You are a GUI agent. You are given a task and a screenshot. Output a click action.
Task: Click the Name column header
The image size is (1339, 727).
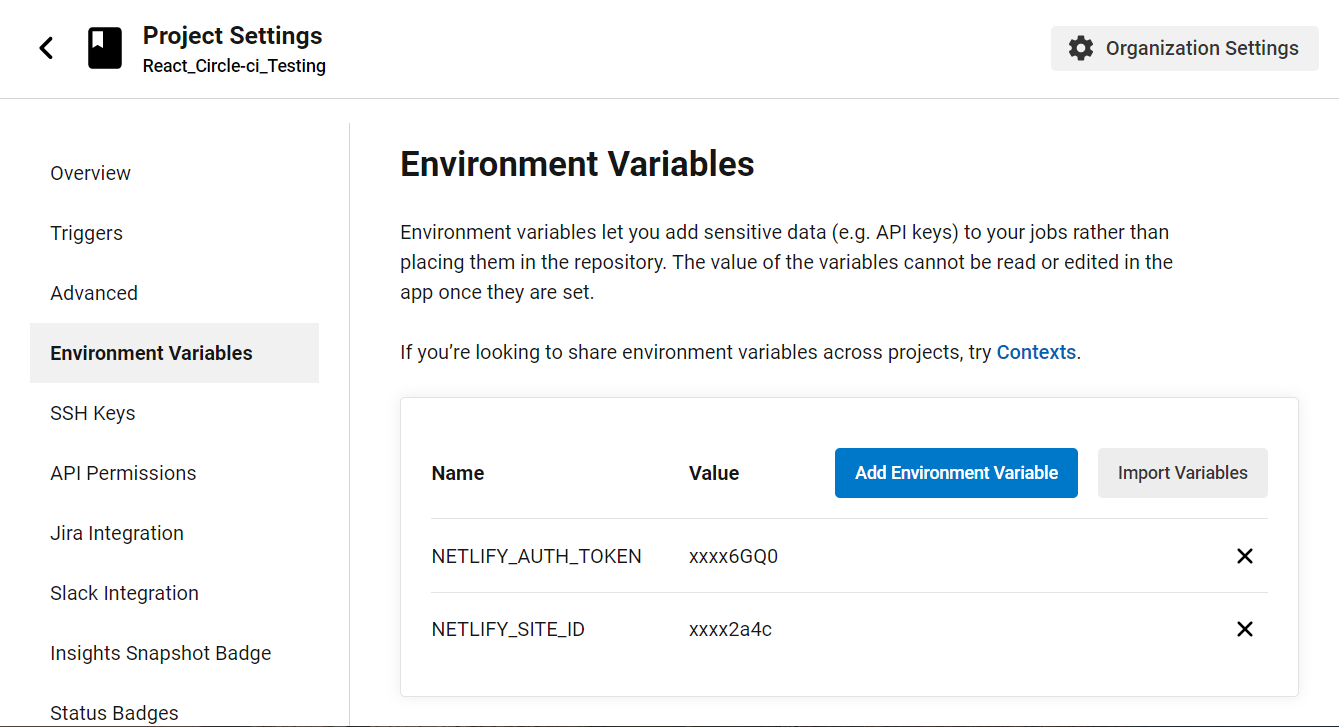tap(458, 473)
